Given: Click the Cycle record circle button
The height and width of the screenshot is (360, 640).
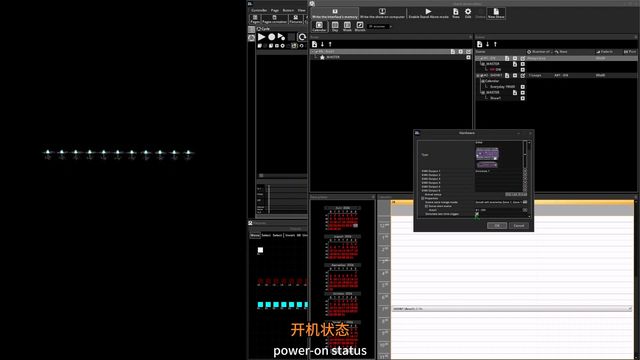Looking at the screenshot, I should (x=271, y=37).
